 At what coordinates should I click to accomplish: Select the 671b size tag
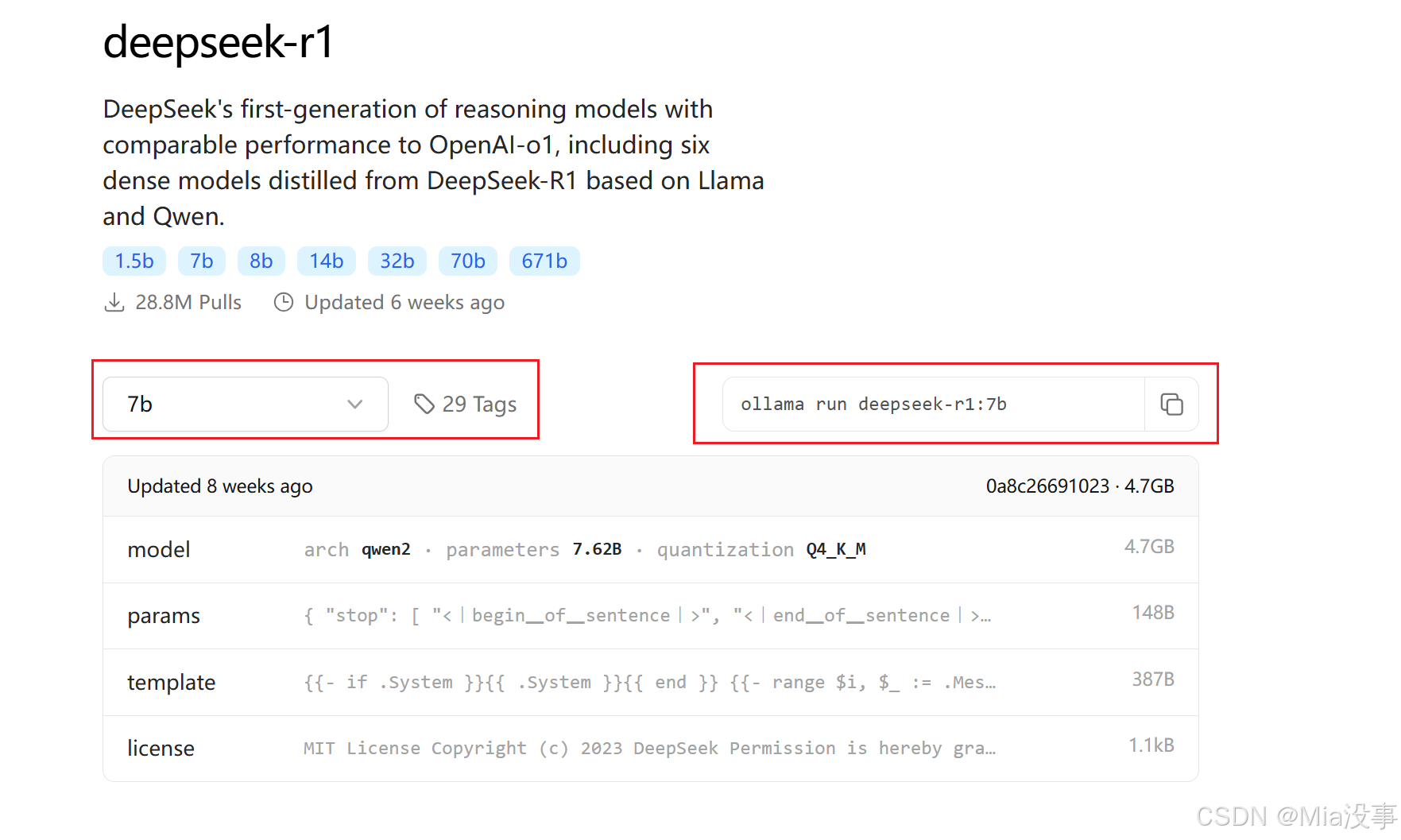click(x=544, y=261)
